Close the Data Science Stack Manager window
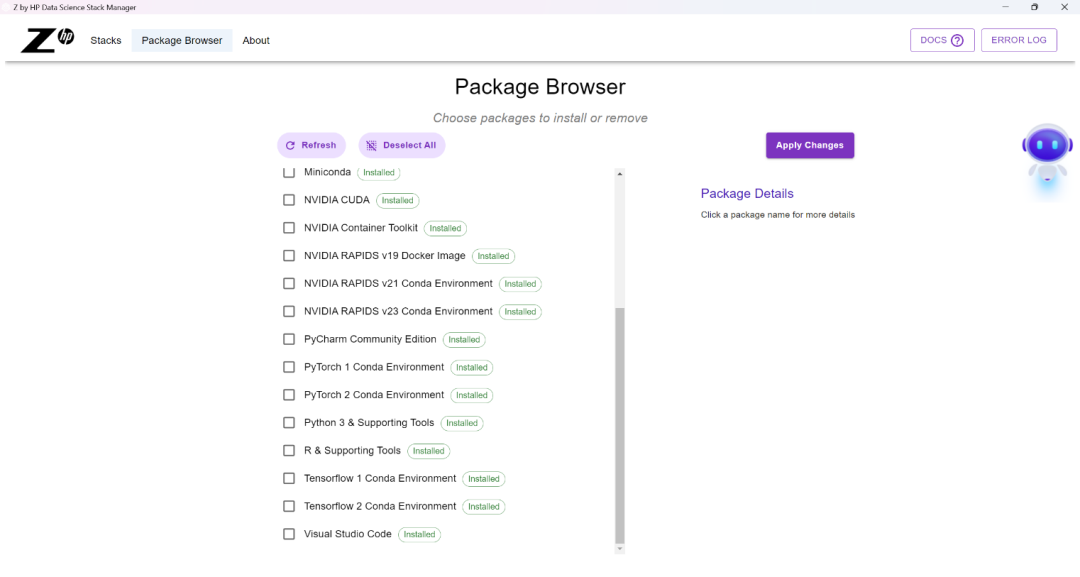This screenshot has height=577, width=1080. click(1064, 7)
